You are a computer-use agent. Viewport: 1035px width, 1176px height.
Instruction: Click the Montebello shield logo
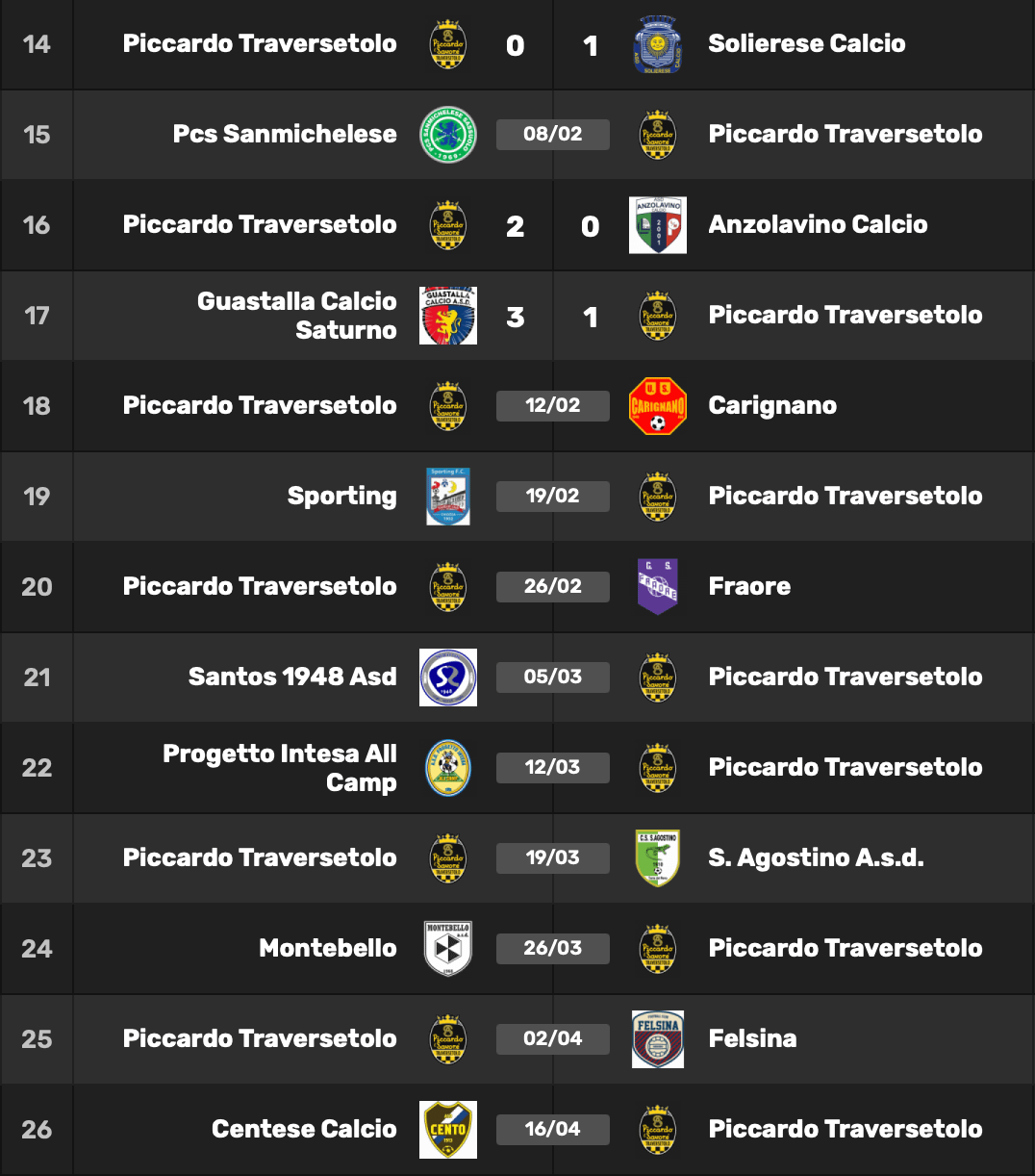click(x=448, y=949)
